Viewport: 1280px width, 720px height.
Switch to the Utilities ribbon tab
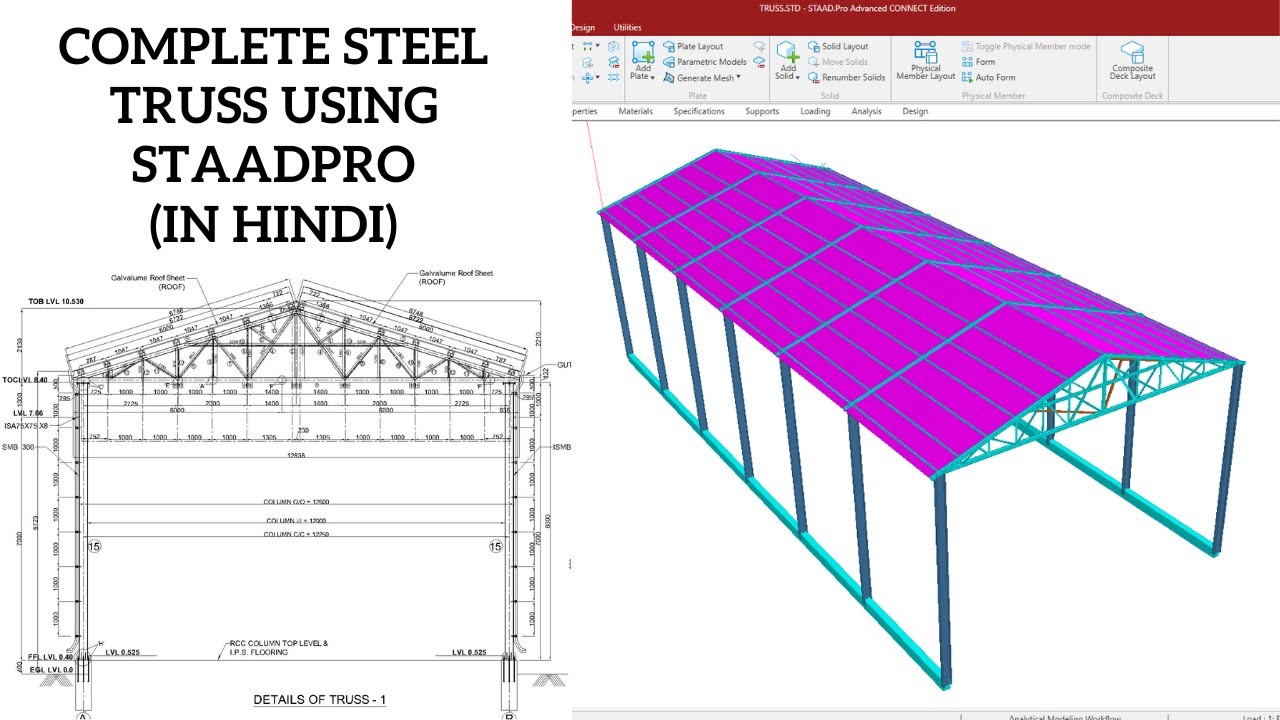[x=628, y=27]
